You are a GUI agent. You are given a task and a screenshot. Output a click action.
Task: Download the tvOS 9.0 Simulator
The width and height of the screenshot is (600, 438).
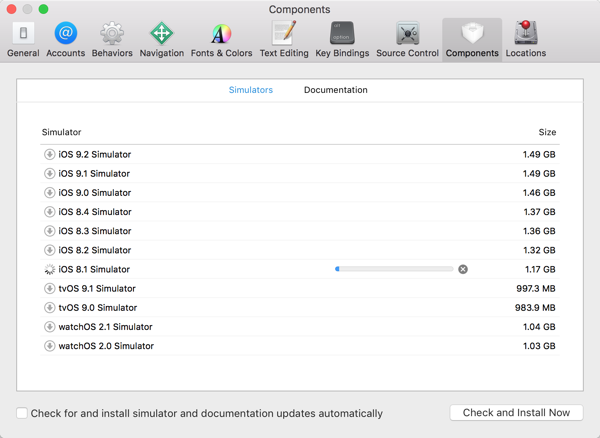point(49,307)
